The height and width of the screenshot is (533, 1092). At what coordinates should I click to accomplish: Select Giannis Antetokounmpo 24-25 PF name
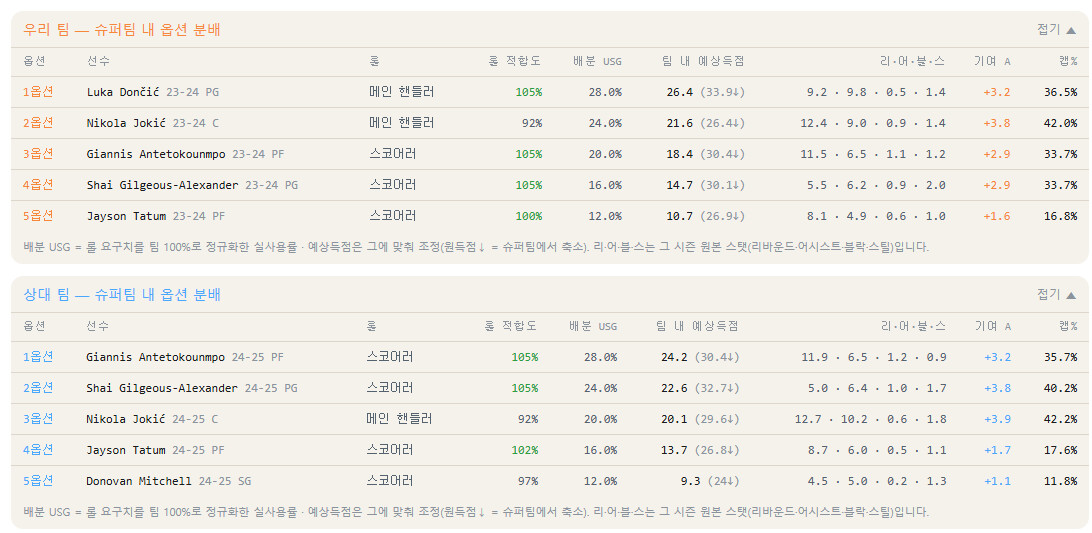click(185, 357)
